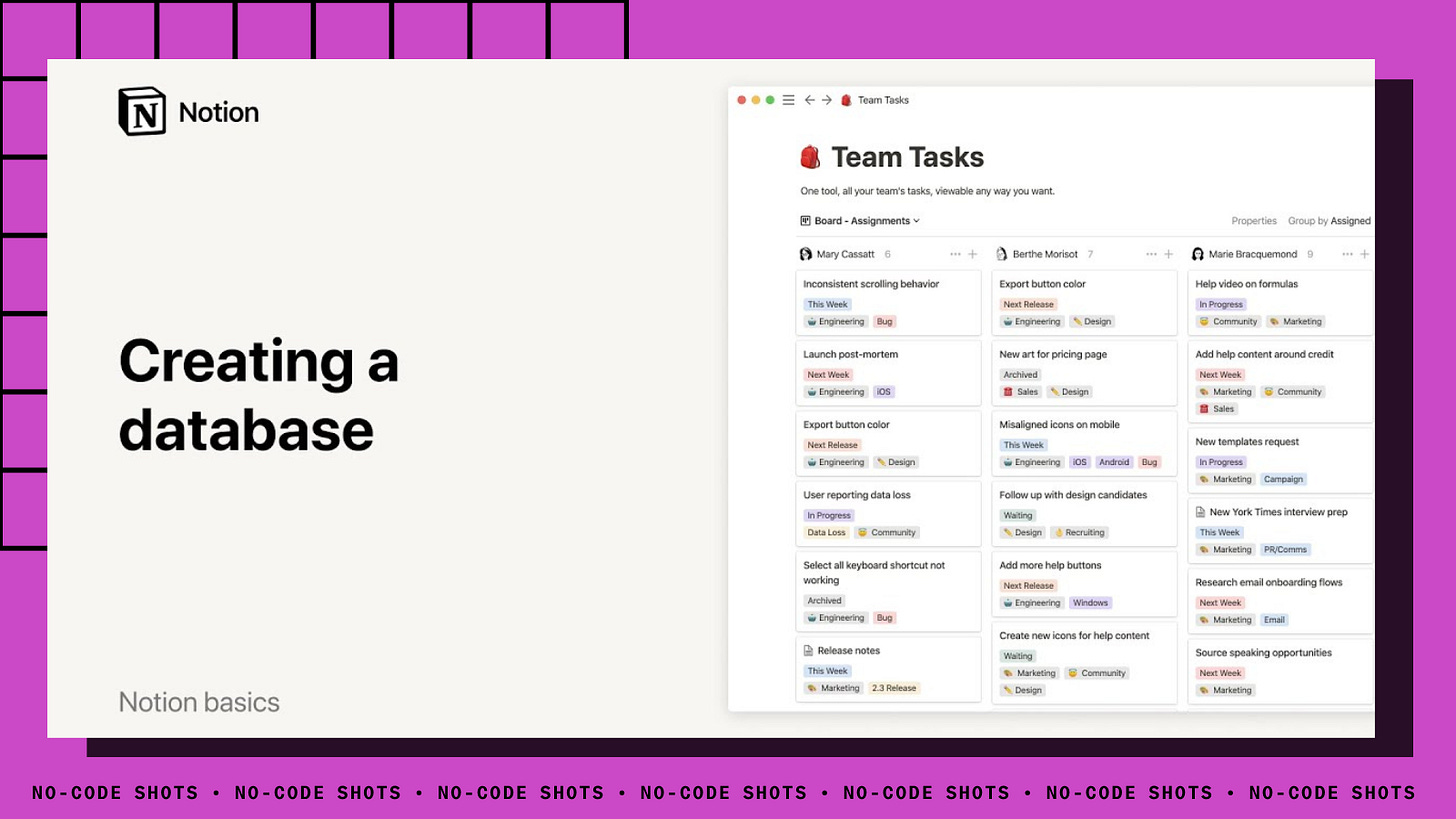Click In Progress status on User reporting card
Viewport: 1456px width, 819px height.
[829, 516]
